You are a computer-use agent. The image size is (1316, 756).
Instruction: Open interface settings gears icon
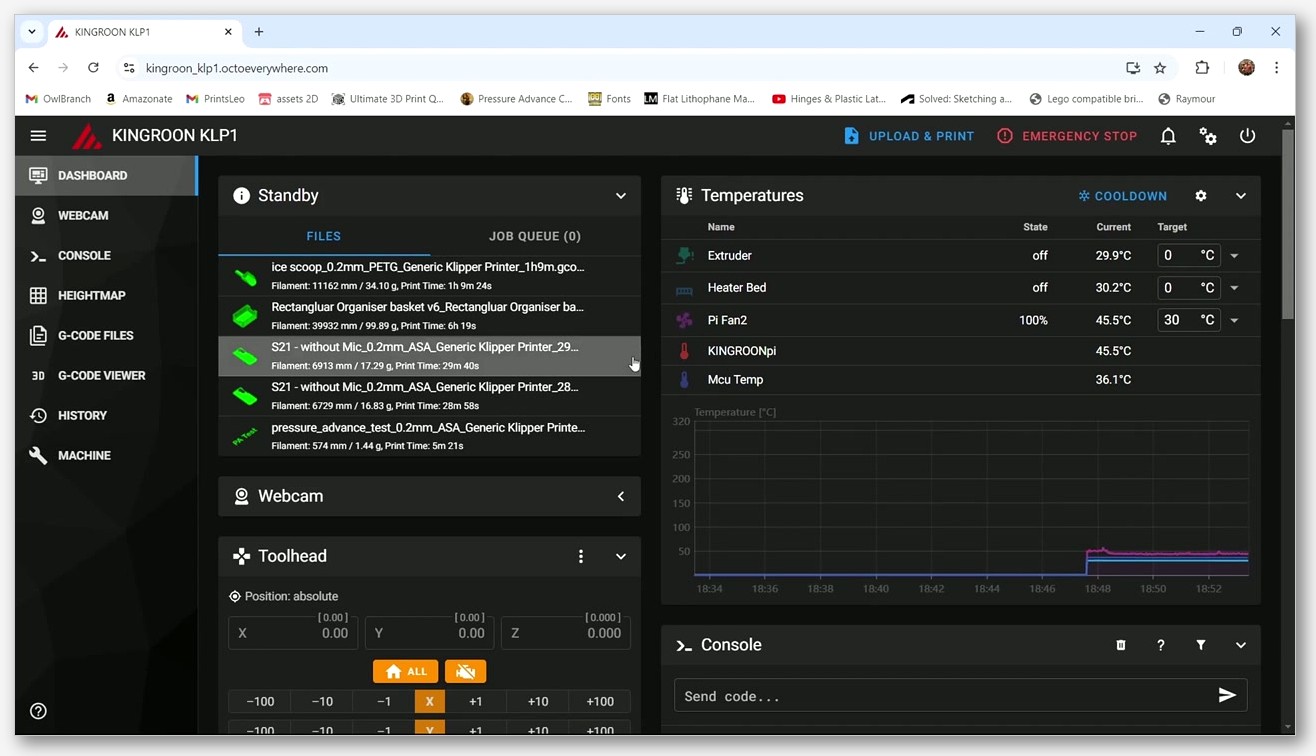coord(1208,136)
